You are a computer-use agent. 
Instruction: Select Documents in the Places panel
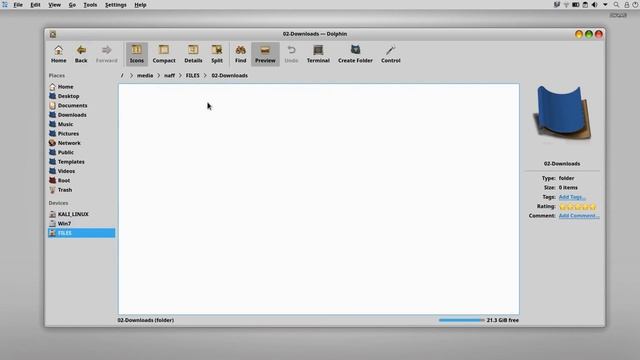pyautogui.click(x=81, y=105)
